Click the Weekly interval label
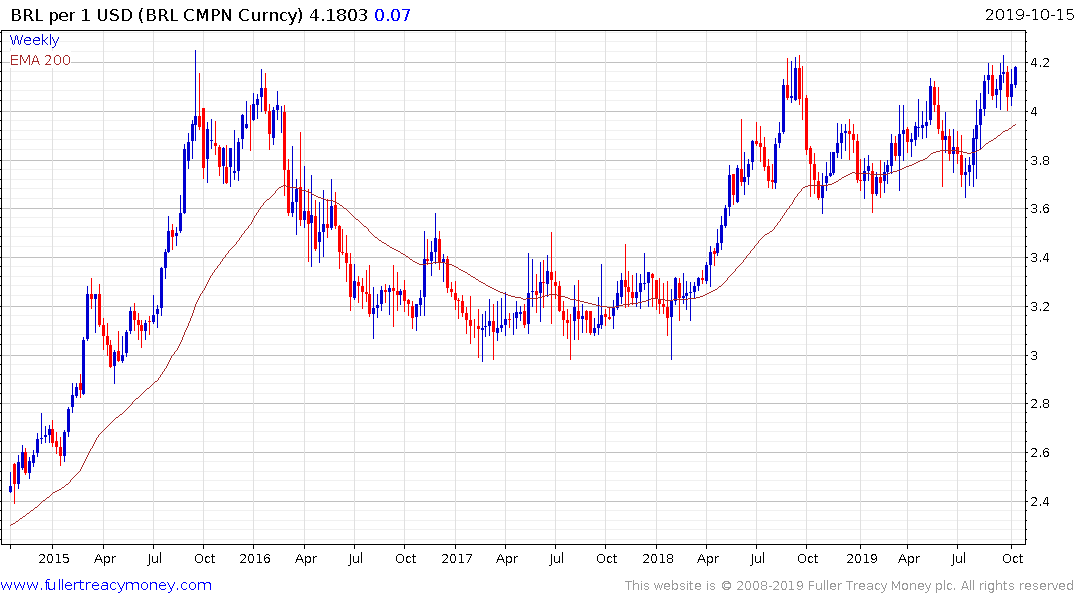 34,40
